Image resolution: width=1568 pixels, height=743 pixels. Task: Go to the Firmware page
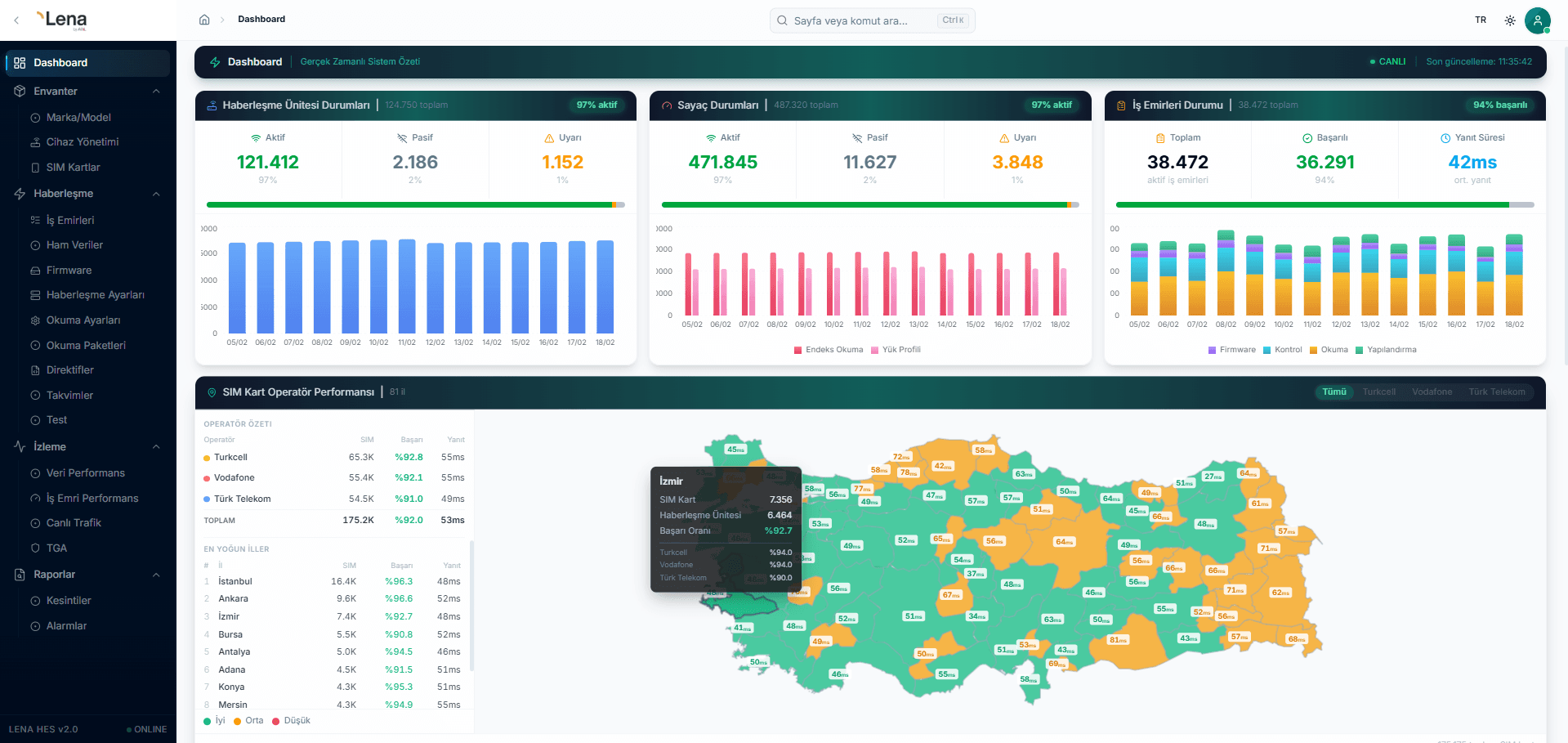point(69,271)
